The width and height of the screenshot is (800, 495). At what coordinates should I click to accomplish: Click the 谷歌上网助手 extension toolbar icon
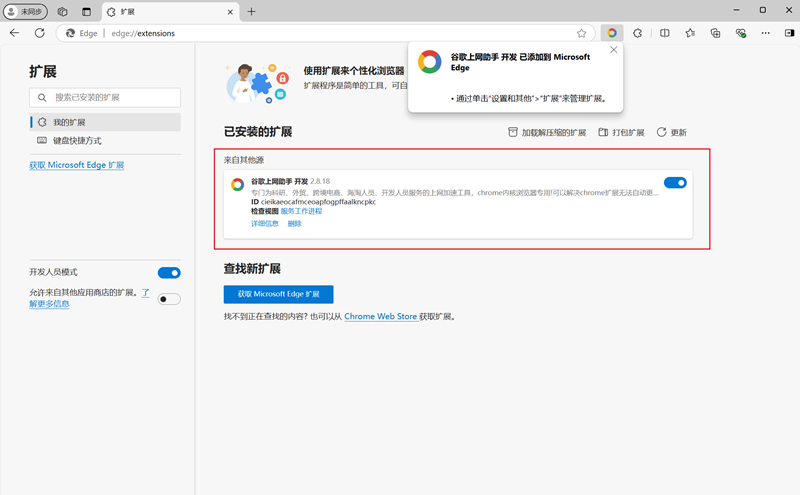click(612, 33)
